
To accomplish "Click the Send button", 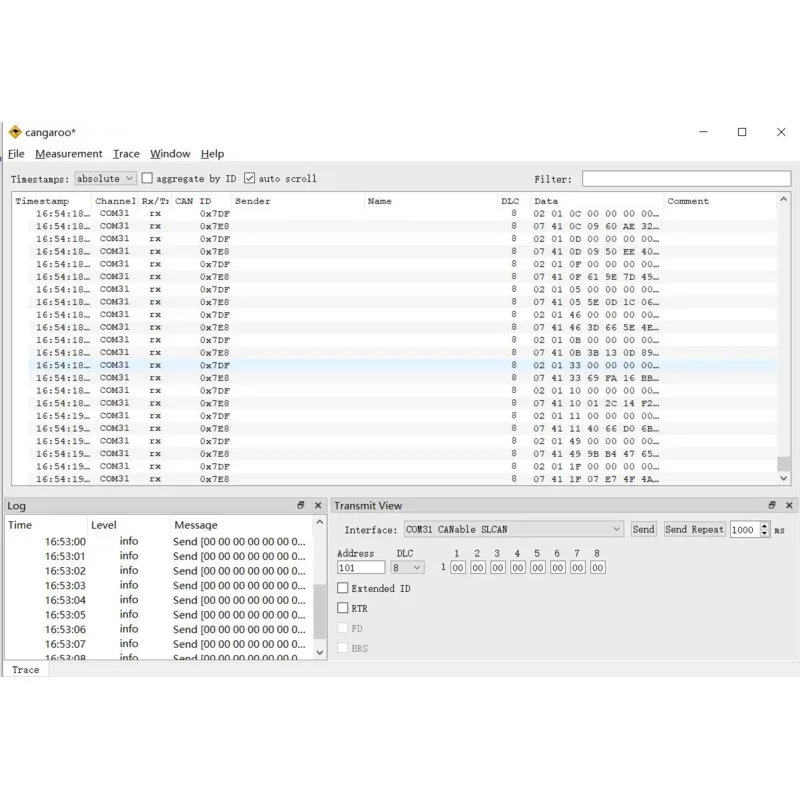I will [x=643, y=529].
